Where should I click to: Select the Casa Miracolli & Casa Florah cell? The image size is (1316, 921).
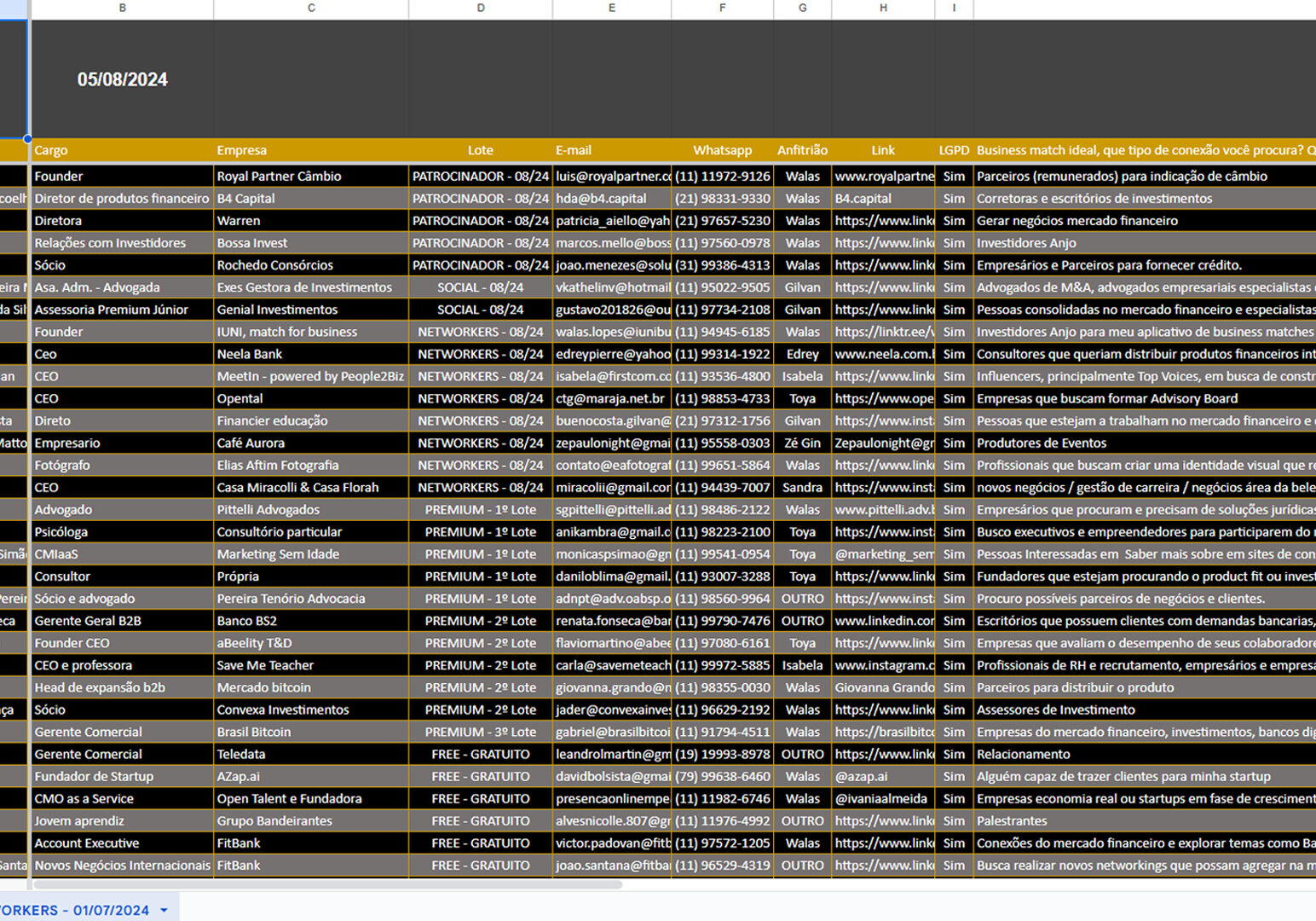point(311,487)
